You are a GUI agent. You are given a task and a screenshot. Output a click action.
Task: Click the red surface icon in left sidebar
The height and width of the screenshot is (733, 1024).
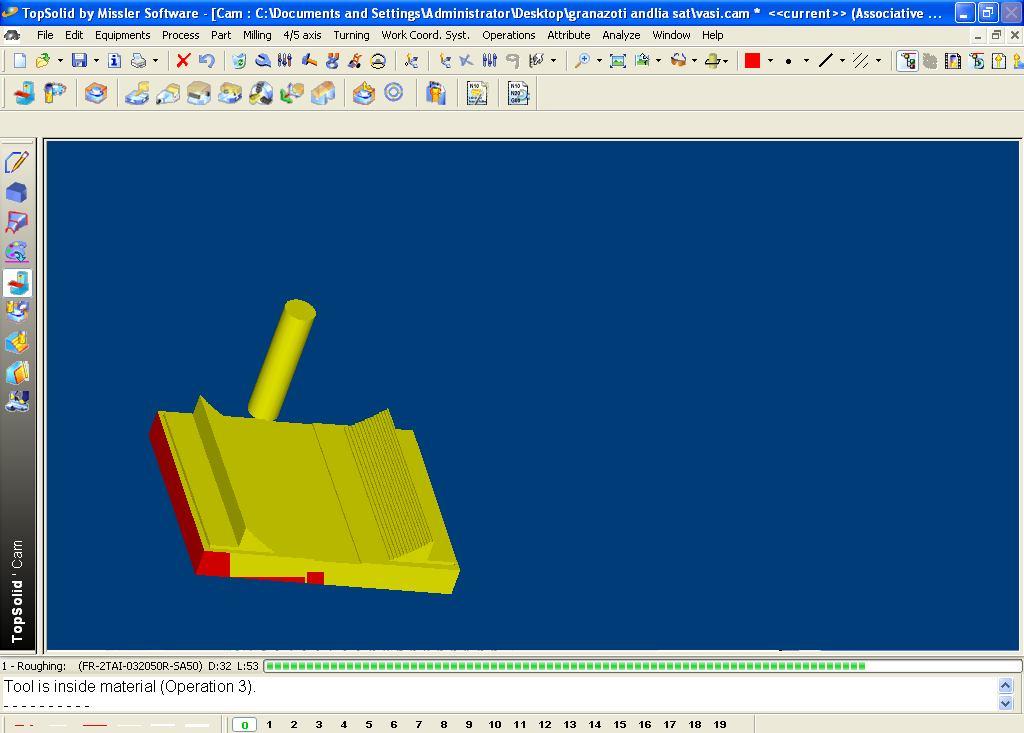click(x=17, y=222)
